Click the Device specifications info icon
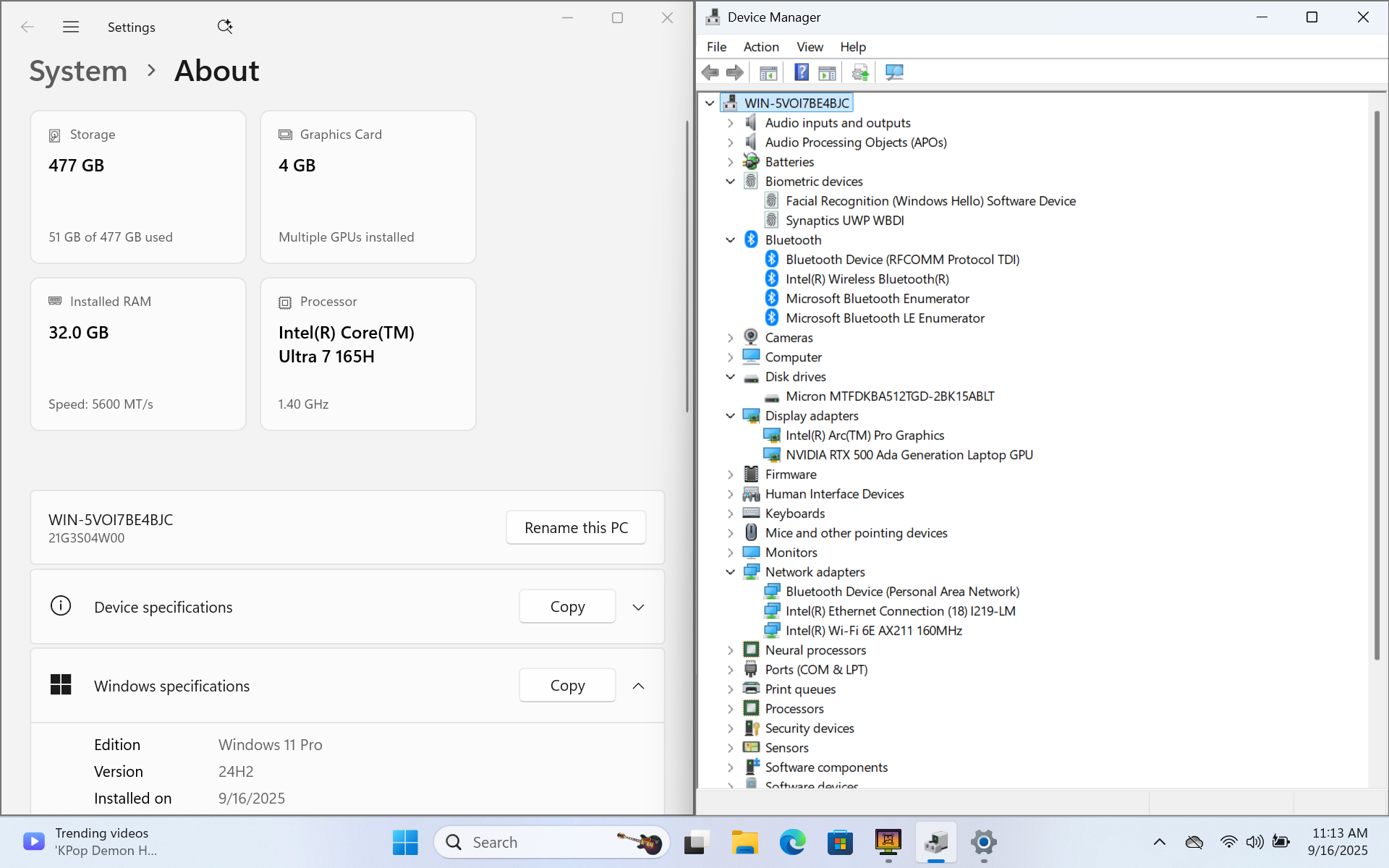The height and width of the screenshot is (868, 1389). tap(61, 606)
